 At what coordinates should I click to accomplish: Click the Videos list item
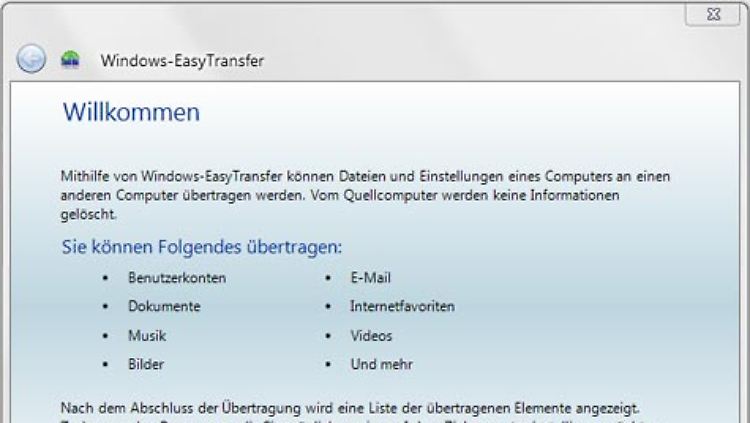coord(371,335)
